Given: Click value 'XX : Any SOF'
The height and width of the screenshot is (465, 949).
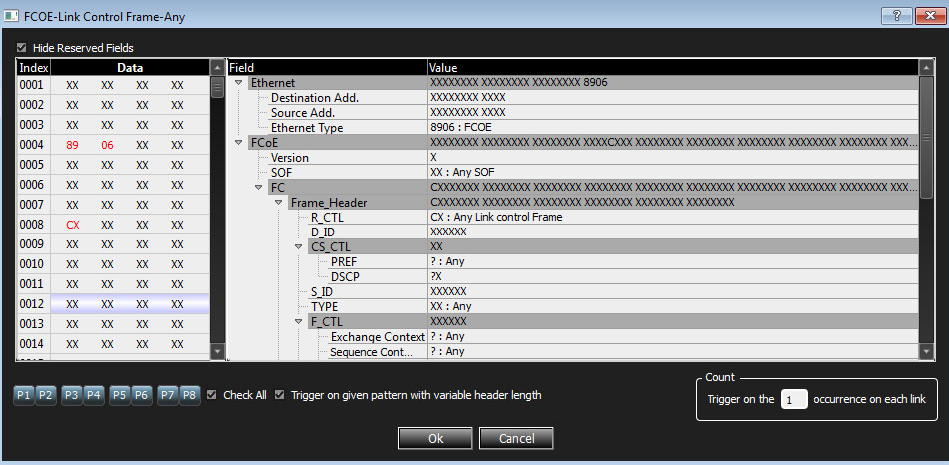Looking at the screenshot, I should click(x=460, y=173).
